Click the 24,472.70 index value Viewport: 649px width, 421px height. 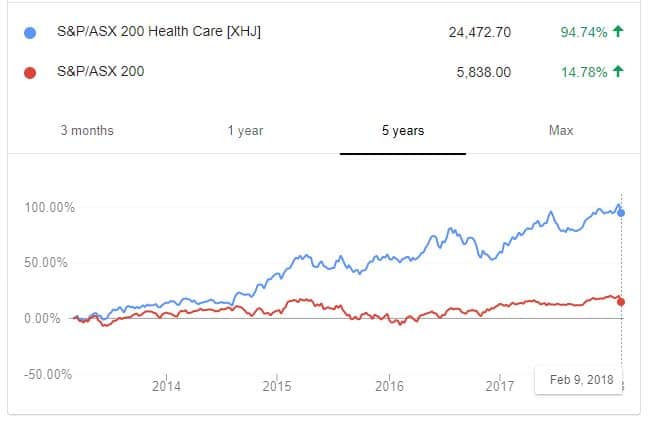(480, 32)
